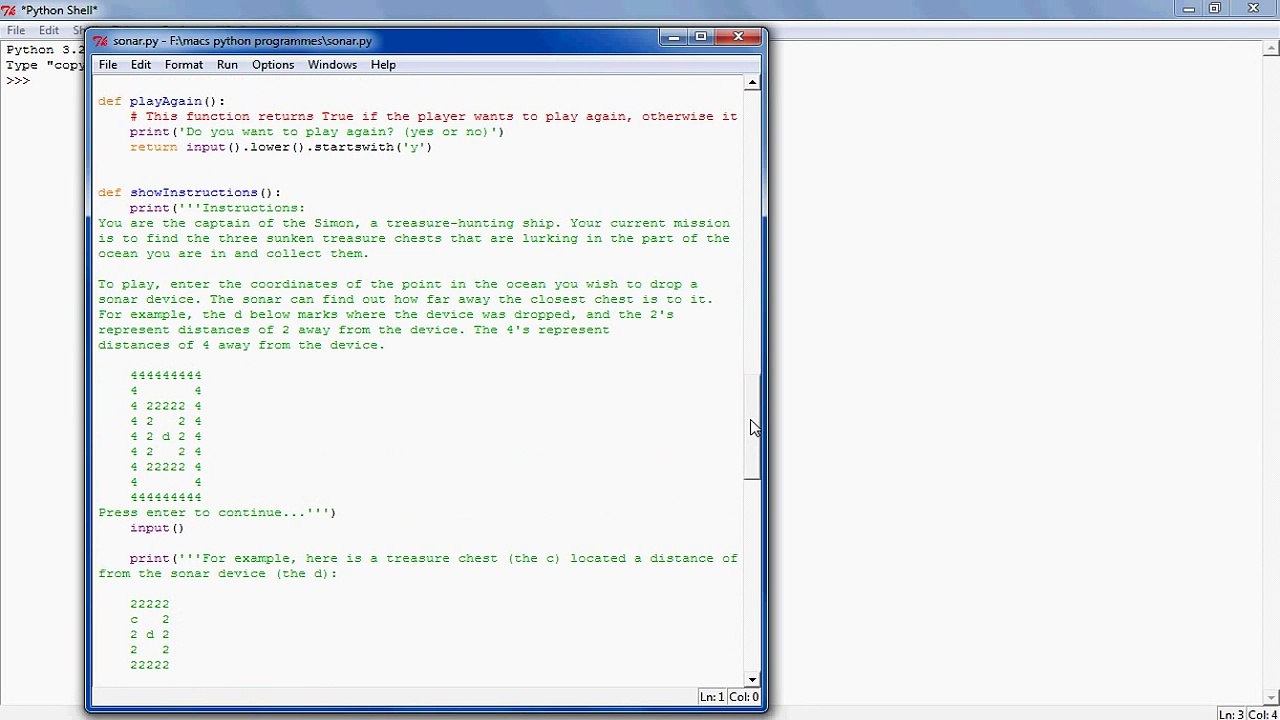
Task: Click the '>>>' prompt in Python Shell
Action: 17,80
